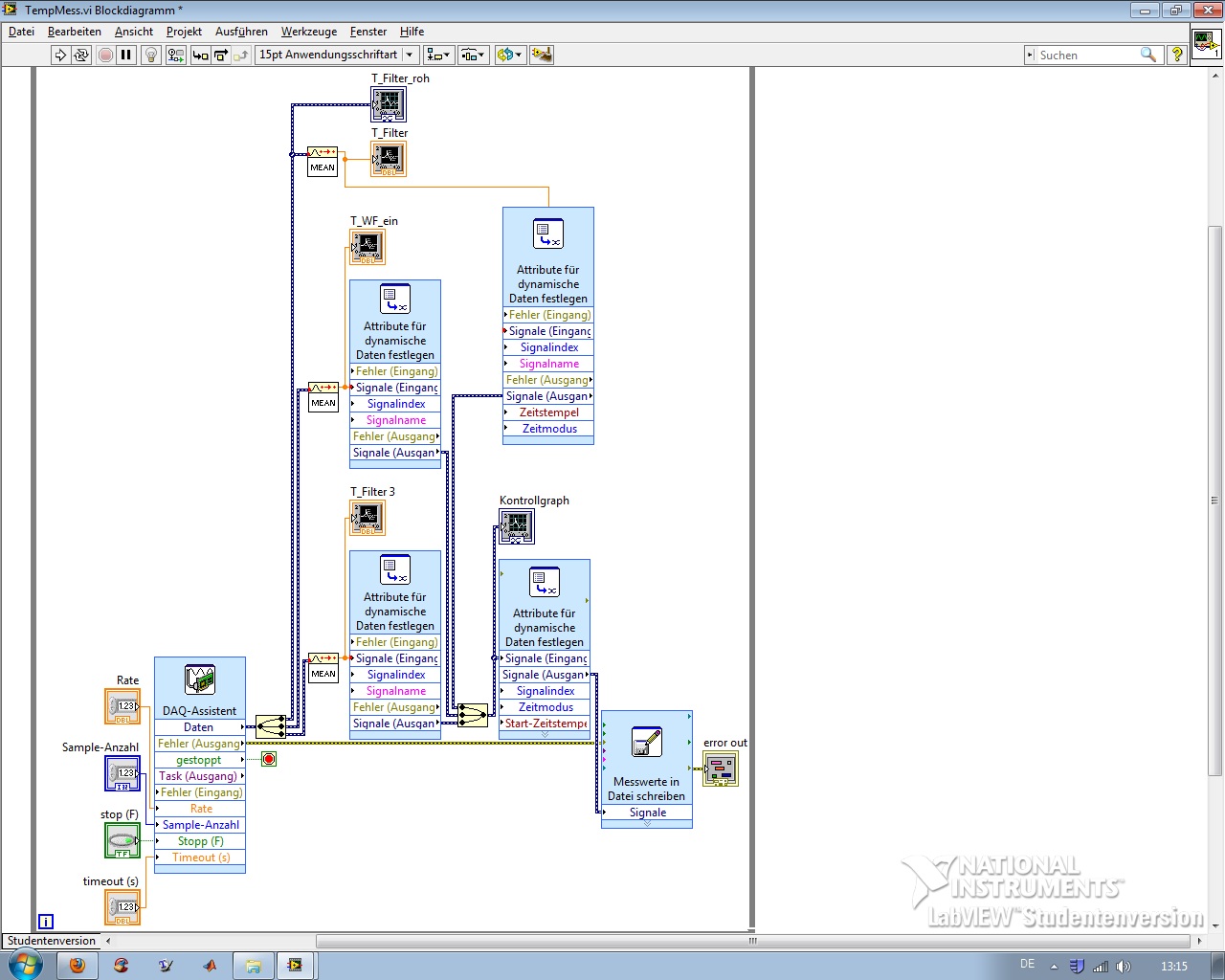Image resolution: width=1225 pixels, height=980 pixels.
Task: Expand terminals below Start-Zeitstempel row
Action: 545,735
